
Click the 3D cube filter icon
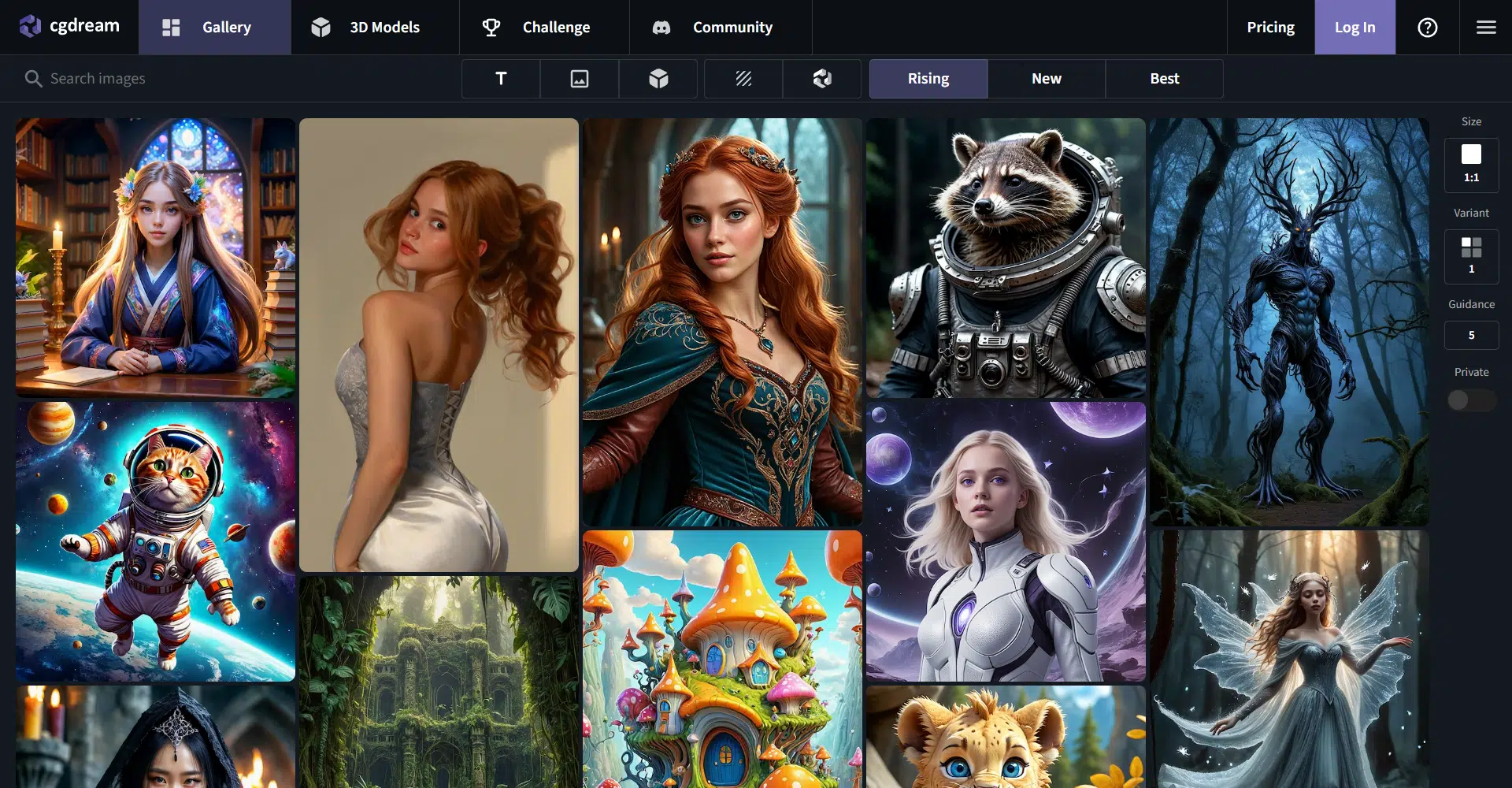point(658,79)
